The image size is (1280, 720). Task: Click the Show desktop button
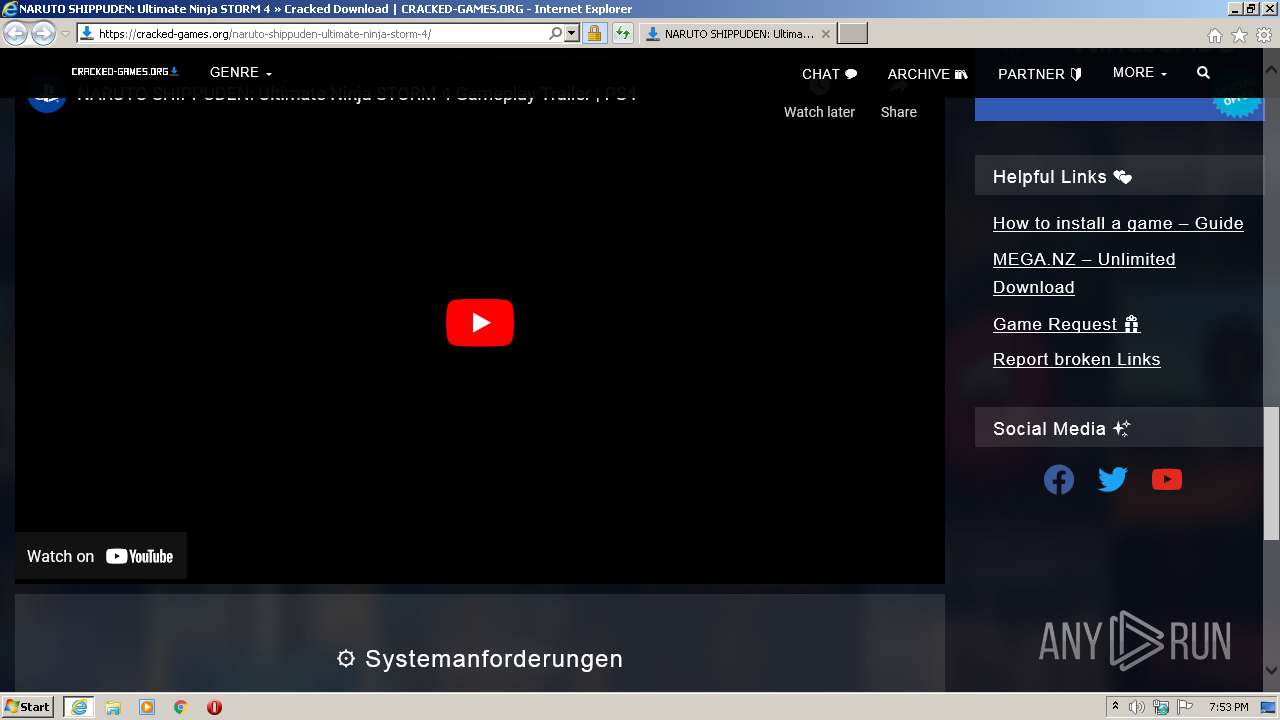pos(1268,707)
